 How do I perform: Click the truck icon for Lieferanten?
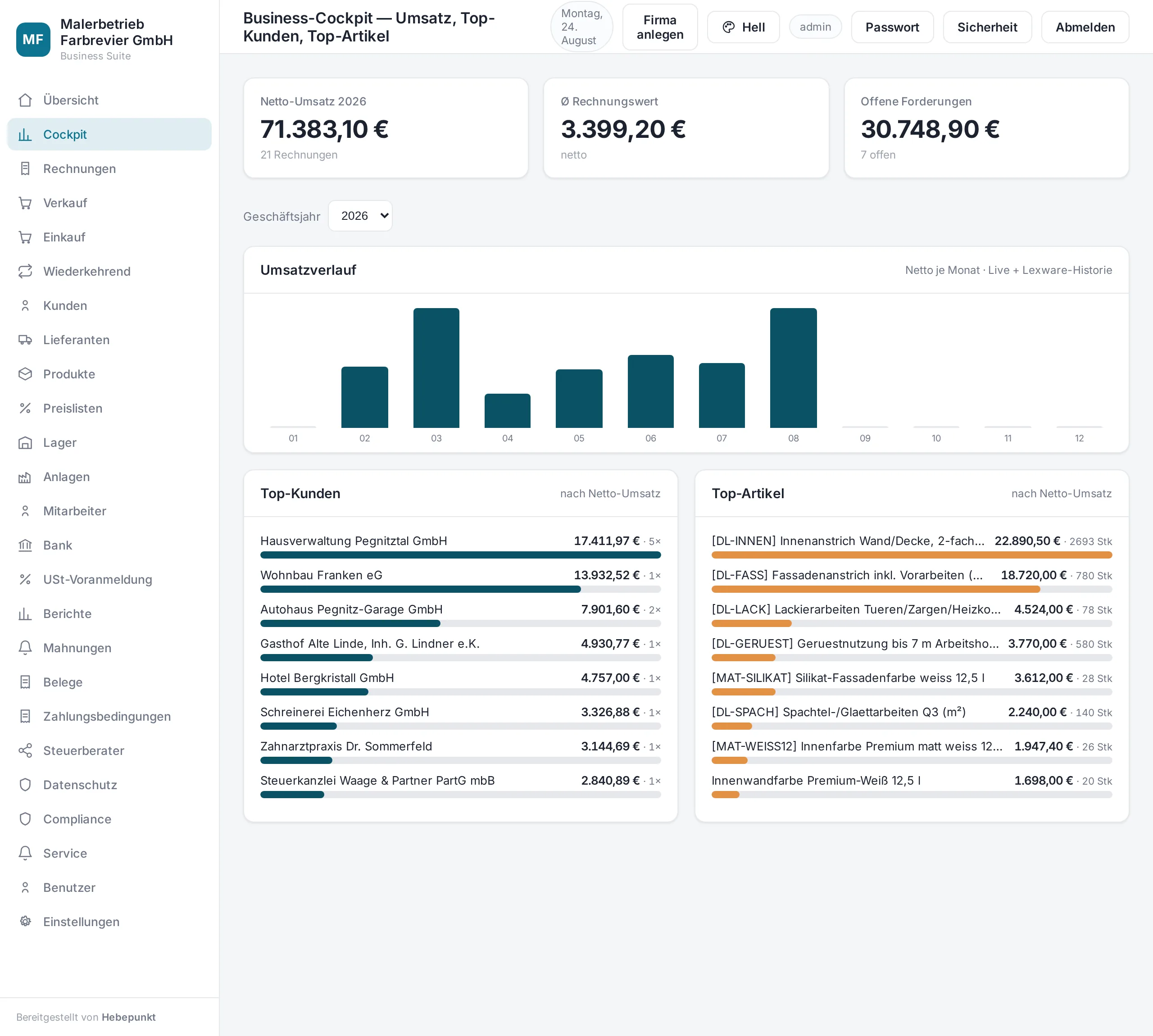coord(25,340)
